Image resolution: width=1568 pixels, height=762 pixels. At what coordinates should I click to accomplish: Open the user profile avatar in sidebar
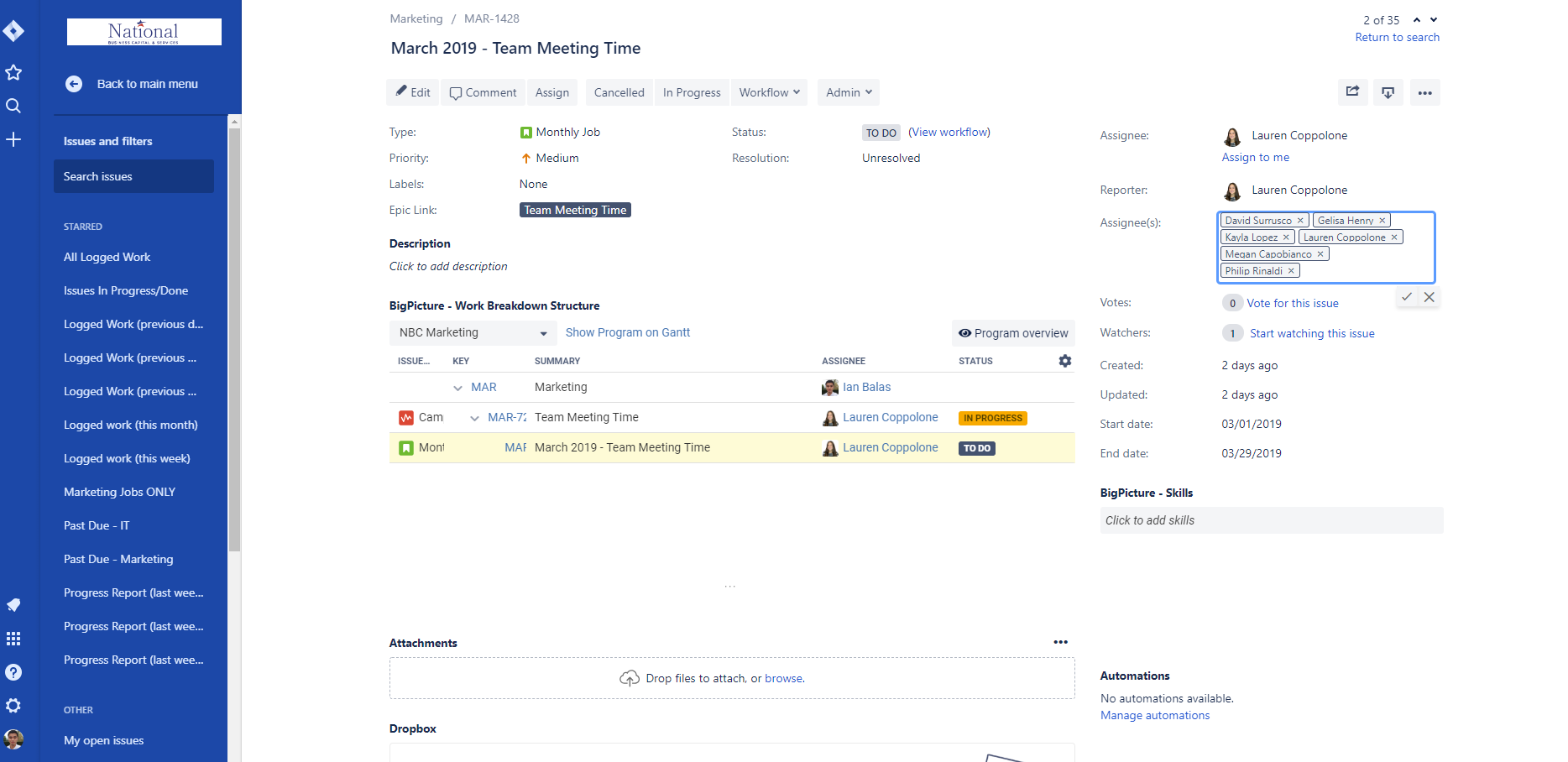point(13,739)
